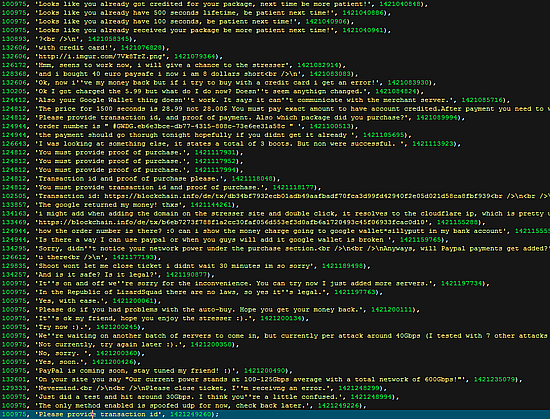Click line 'Please provide transaction id, and proof of payment'
Screen dimensions: 550x419
pyautogui.click(x=233, y=118)
